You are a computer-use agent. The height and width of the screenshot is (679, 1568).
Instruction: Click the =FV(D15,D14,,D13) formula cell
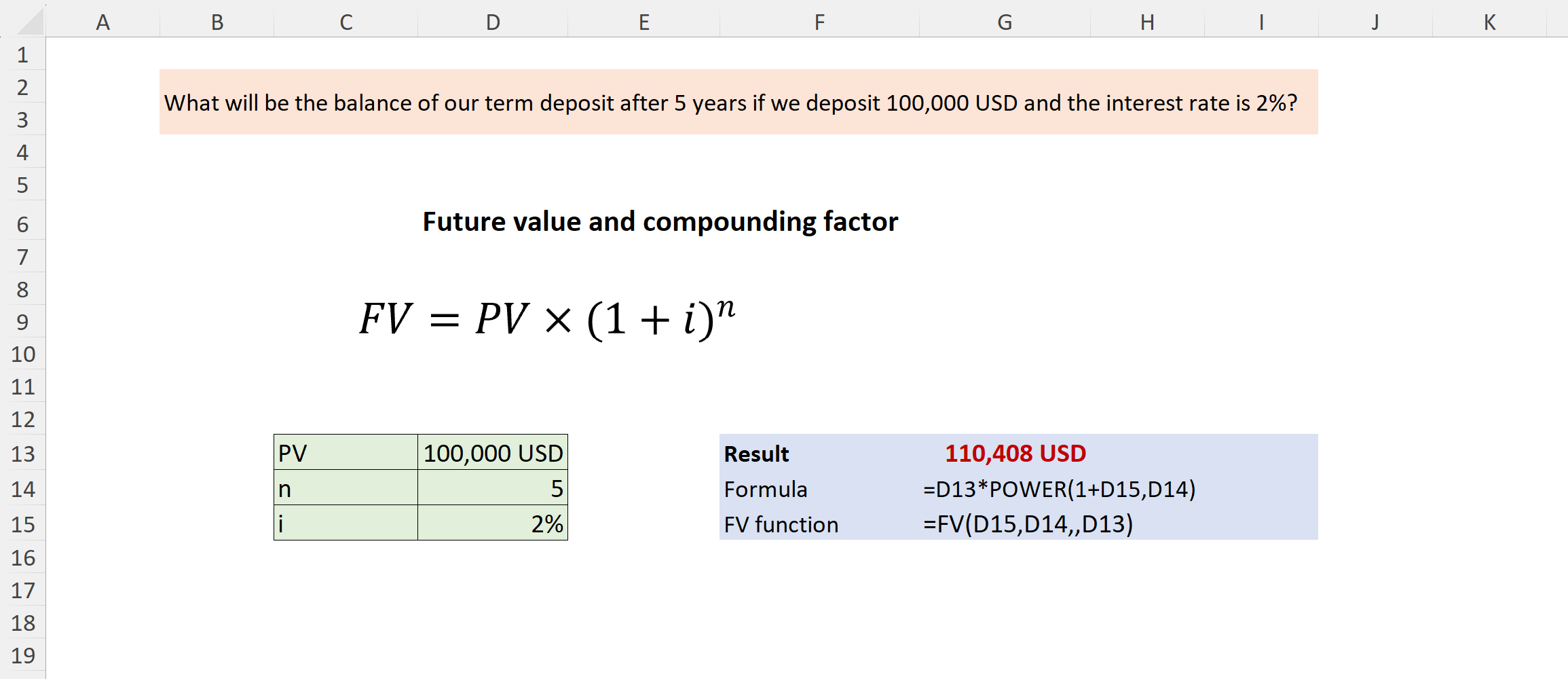[1028, 524]
